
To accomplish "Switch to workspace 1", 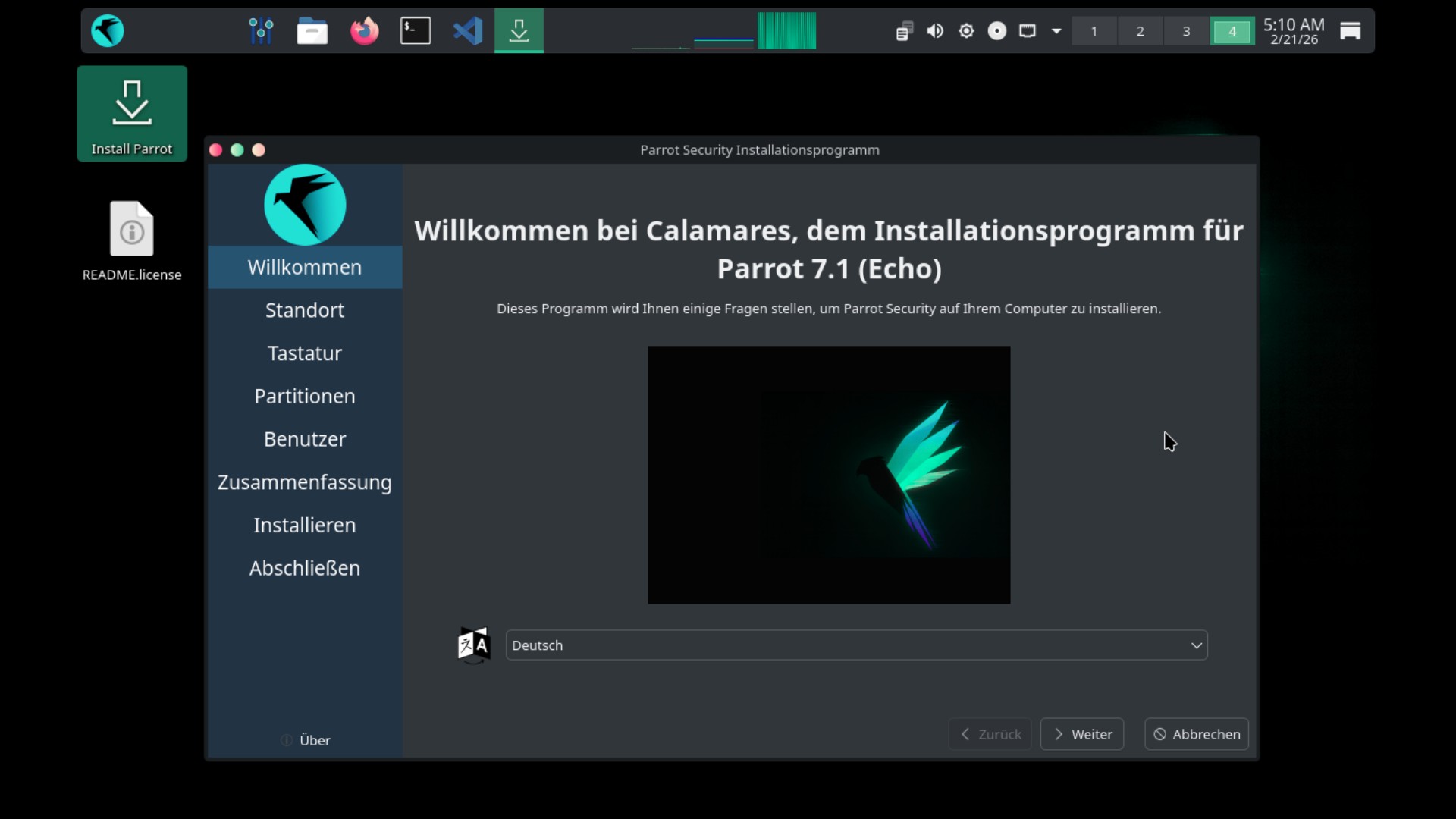I will pyautogui.click(x=1094, y=31).
